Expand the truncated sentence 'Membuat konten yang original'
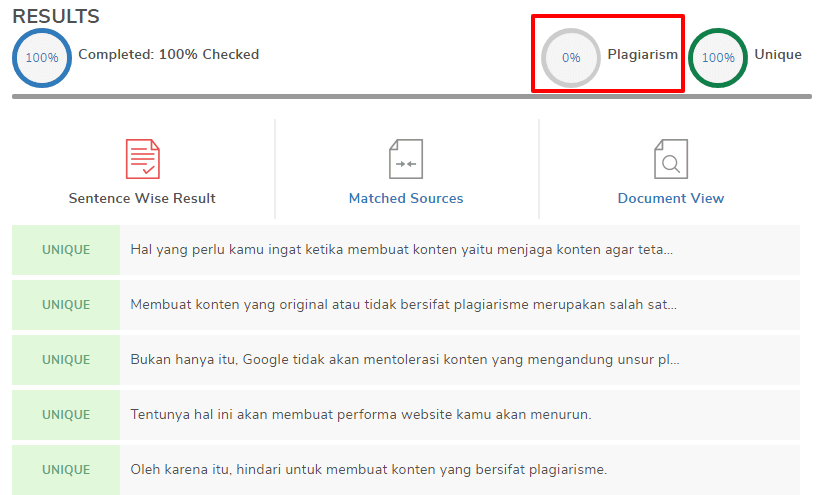 [403, 305]
